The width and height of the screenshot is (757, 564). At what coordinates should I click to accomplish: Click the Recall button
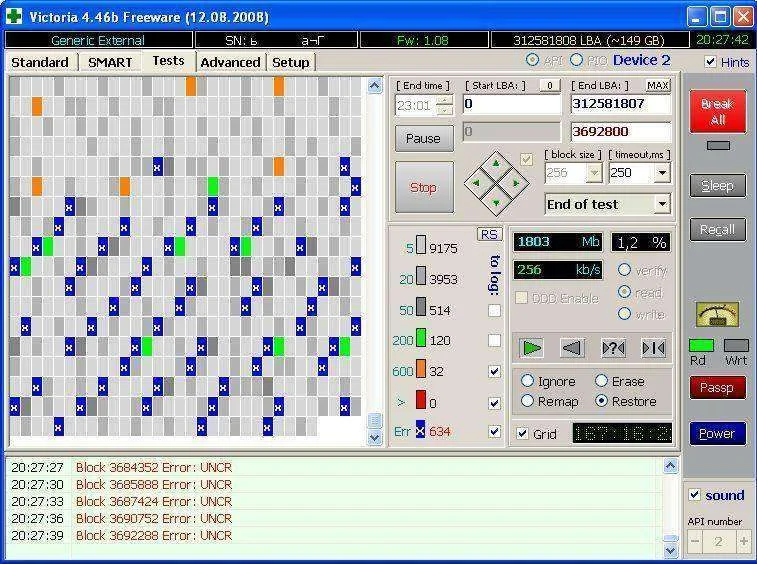pyautogui.click(x=717, y=229)
